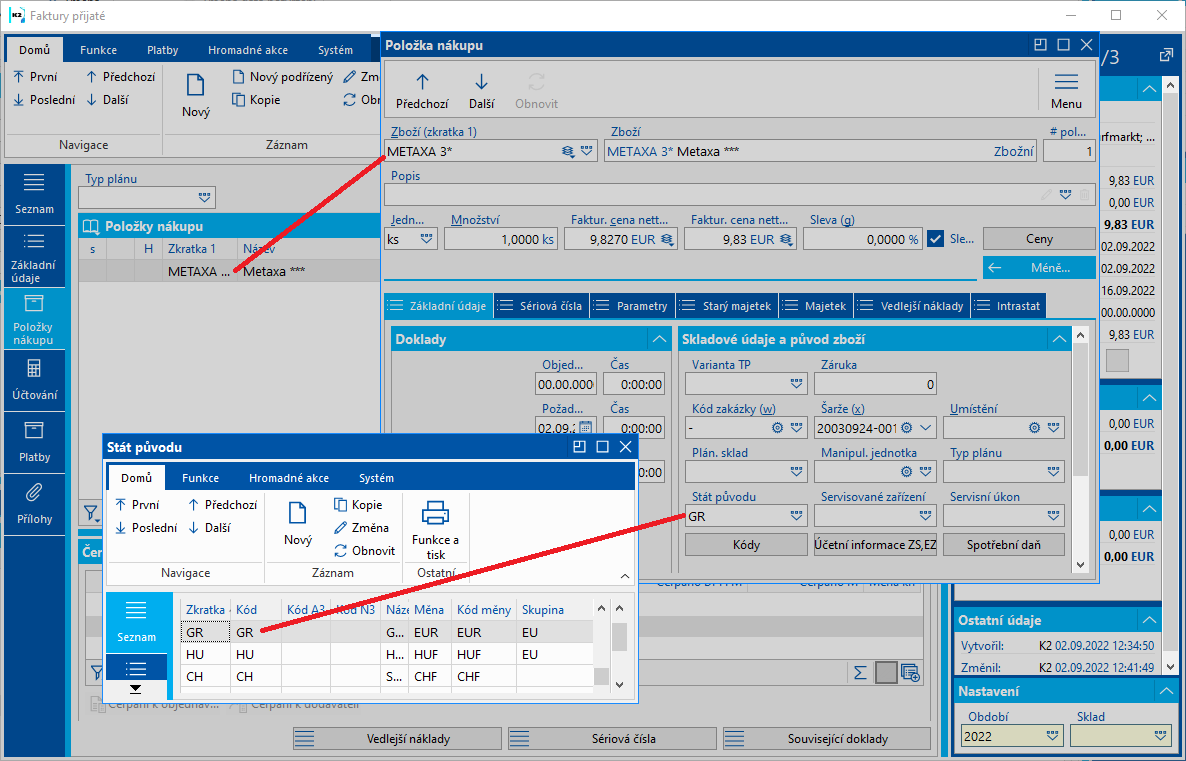
Task: Click Kopie in Stát původu window
Action: click(x=358, y=505)
